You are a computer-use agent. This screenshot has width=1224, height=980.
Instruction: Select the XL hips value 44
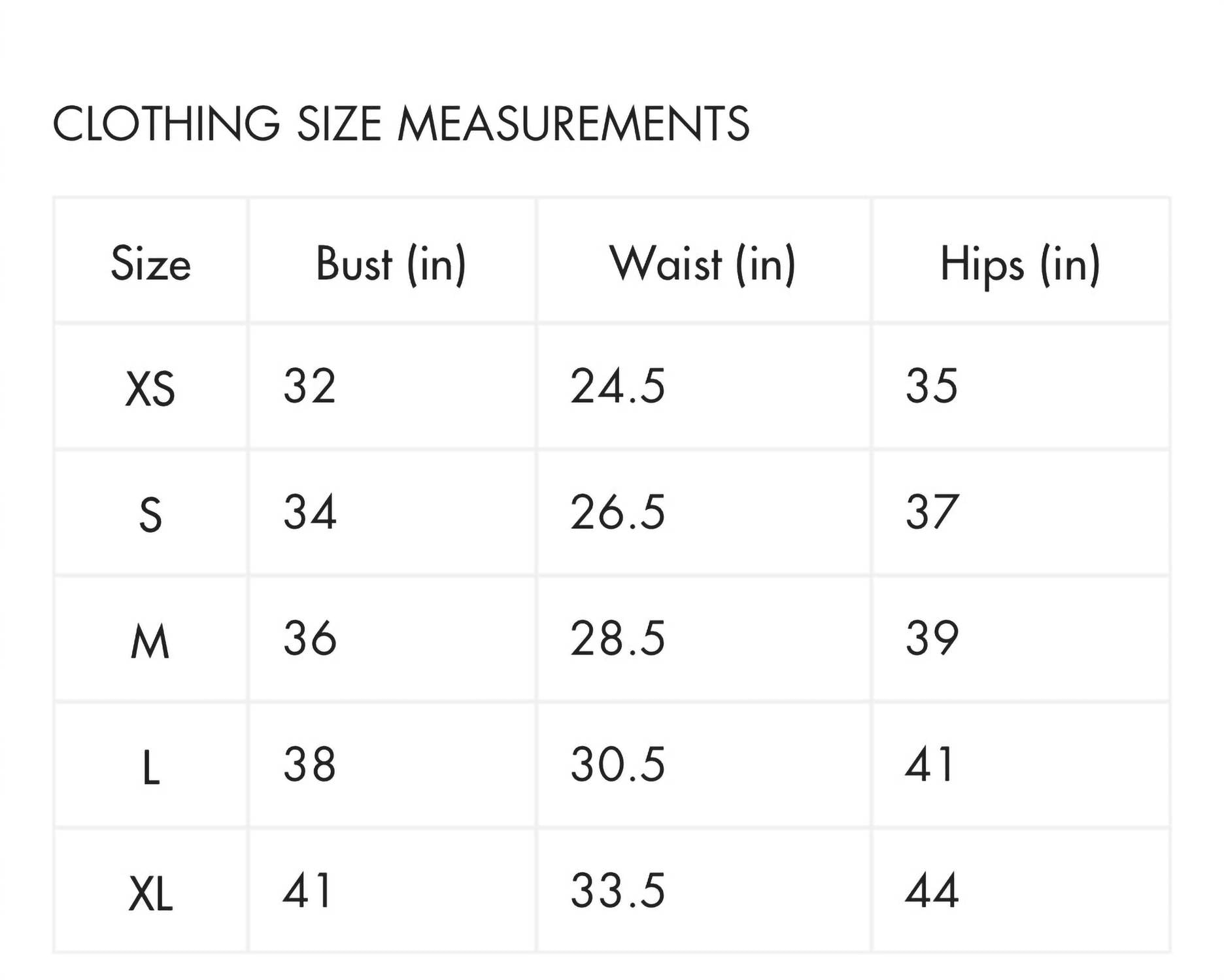click(x=932, y=890)
